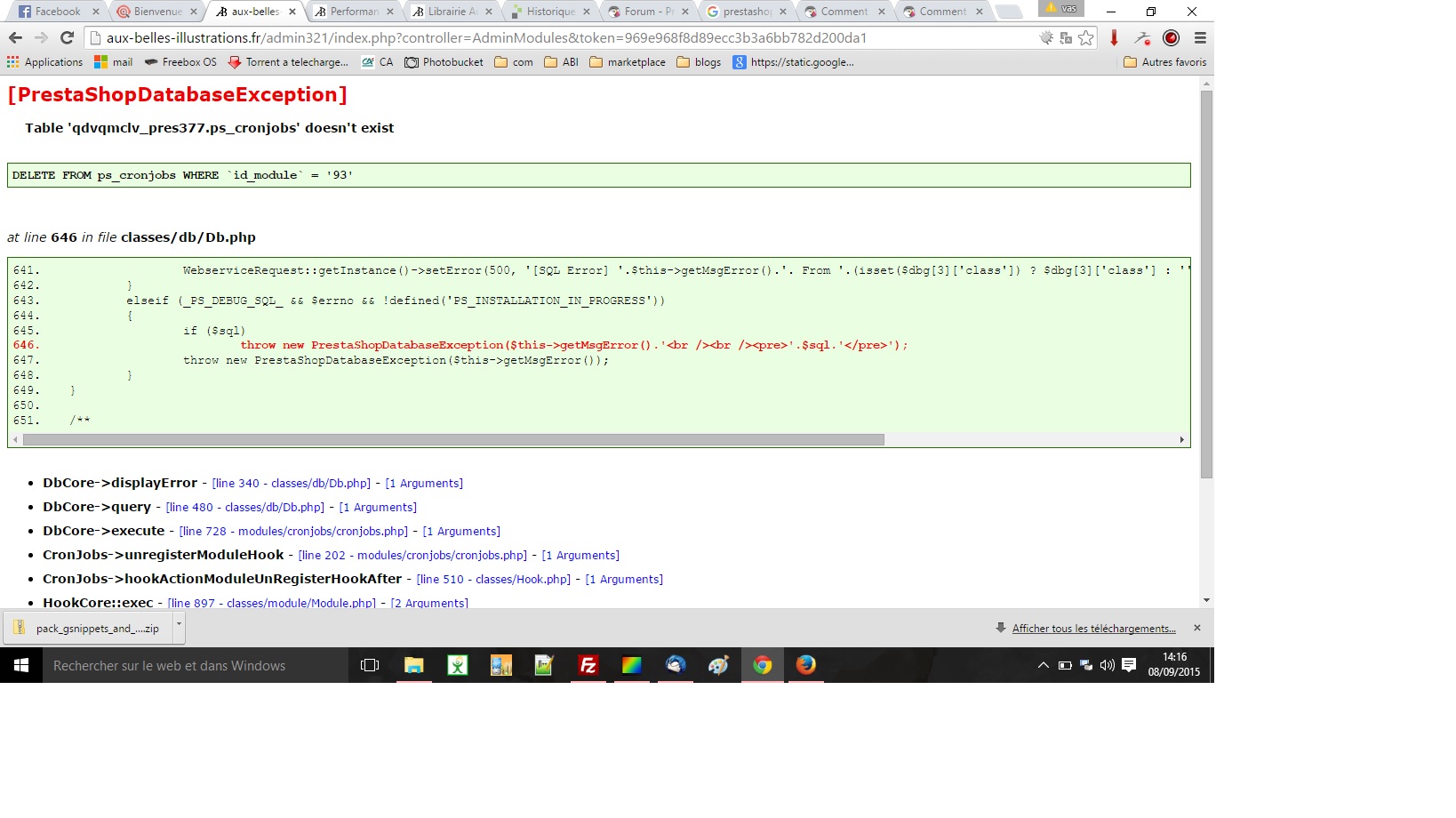Click the red circular extension icon
This screenshot has width=1456, height=818.
point(1172,37)
